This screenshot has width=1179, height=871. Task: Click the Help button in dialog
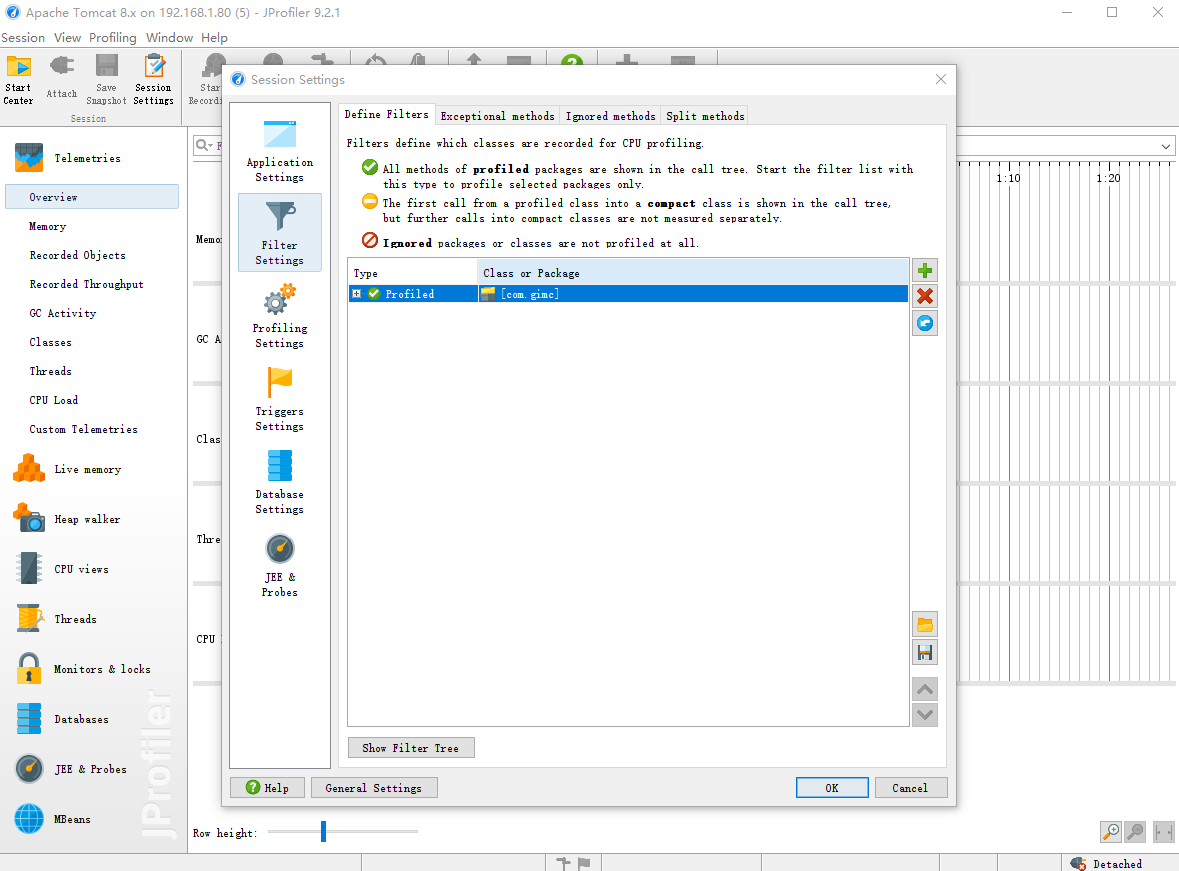(x=268, y=788)
